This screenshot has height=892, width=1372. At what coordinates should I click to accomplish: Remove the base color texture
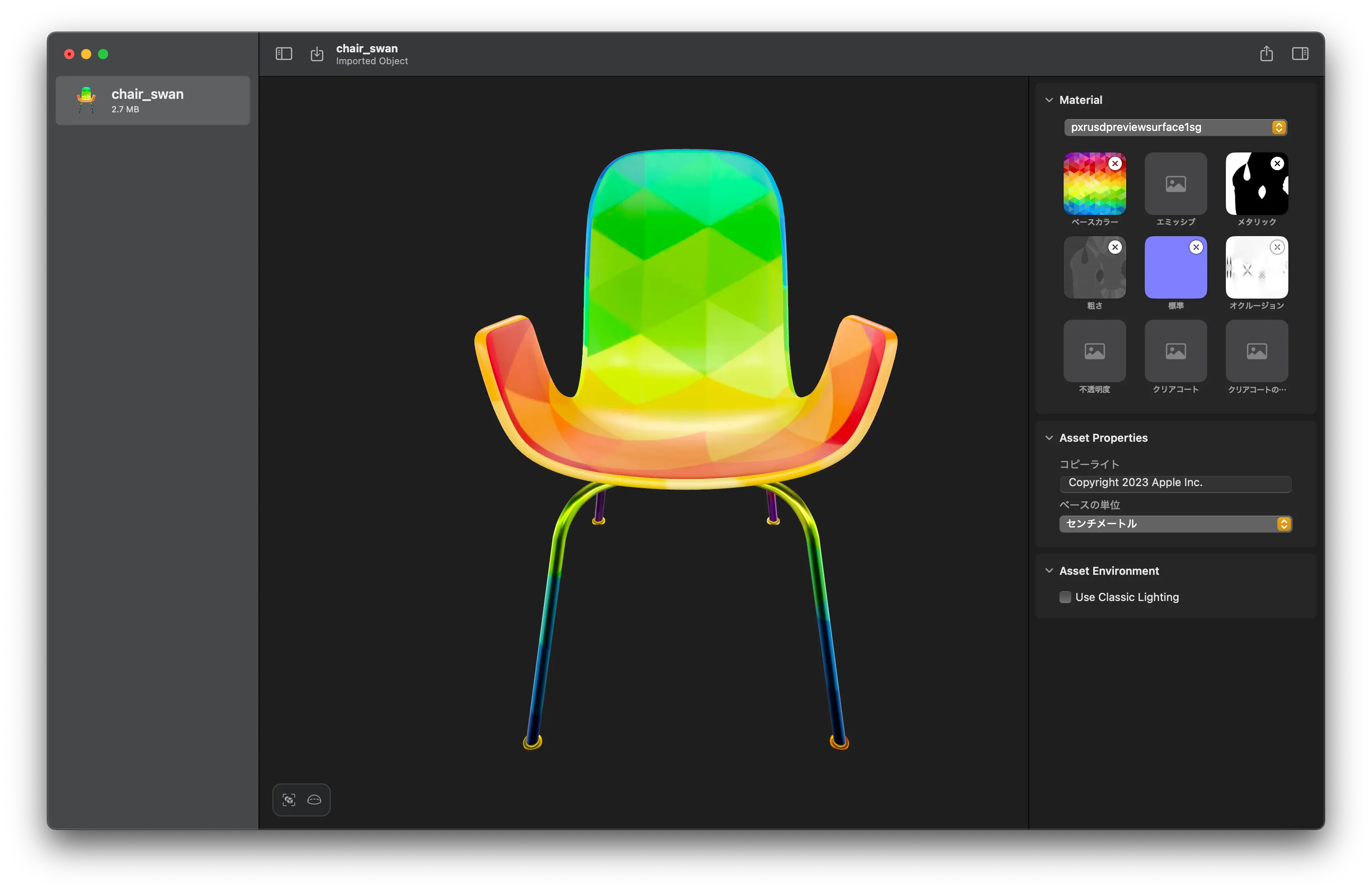pos(1115,163)
